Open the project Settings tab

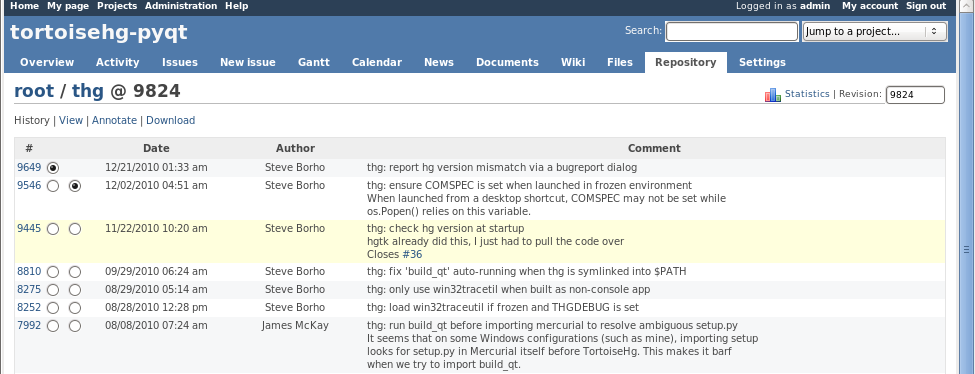pyautogui.click(x=762, y=62)
